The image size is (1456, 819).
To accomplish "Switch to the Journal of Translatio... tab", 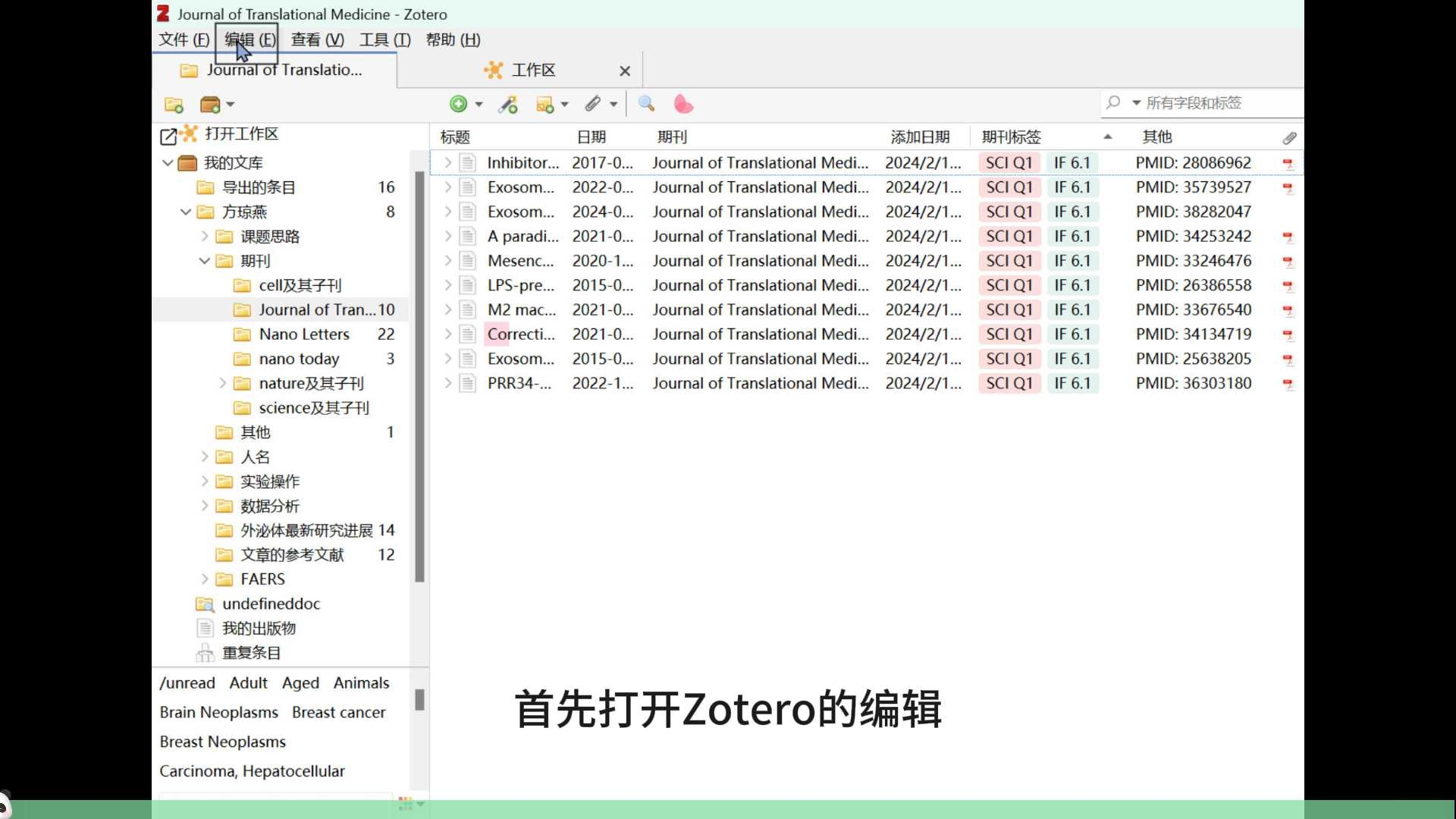I will click(275, 70).
